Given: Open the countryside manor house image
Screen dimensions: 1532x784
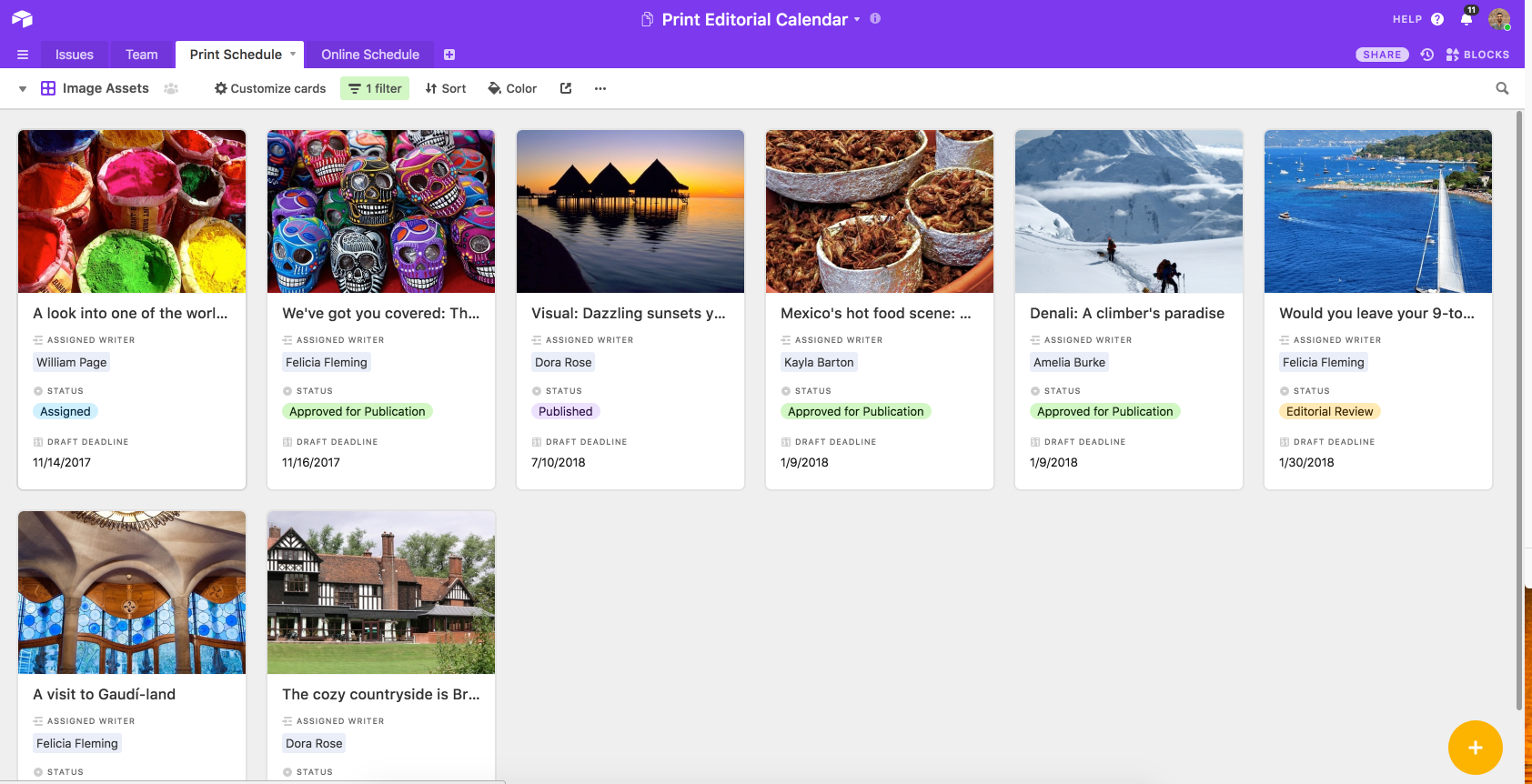Looking at the screenshot, I should pos(381,592).
